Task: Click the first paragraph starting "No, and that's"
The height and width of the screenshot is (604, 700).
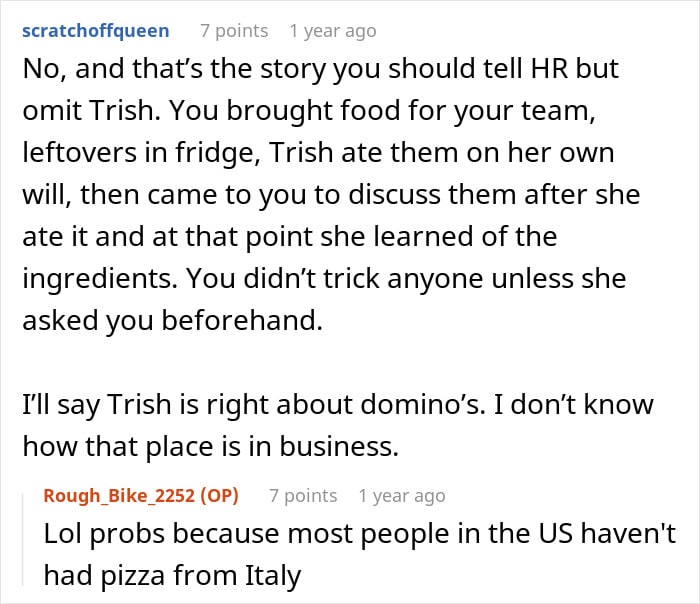Action: [331, 195]
